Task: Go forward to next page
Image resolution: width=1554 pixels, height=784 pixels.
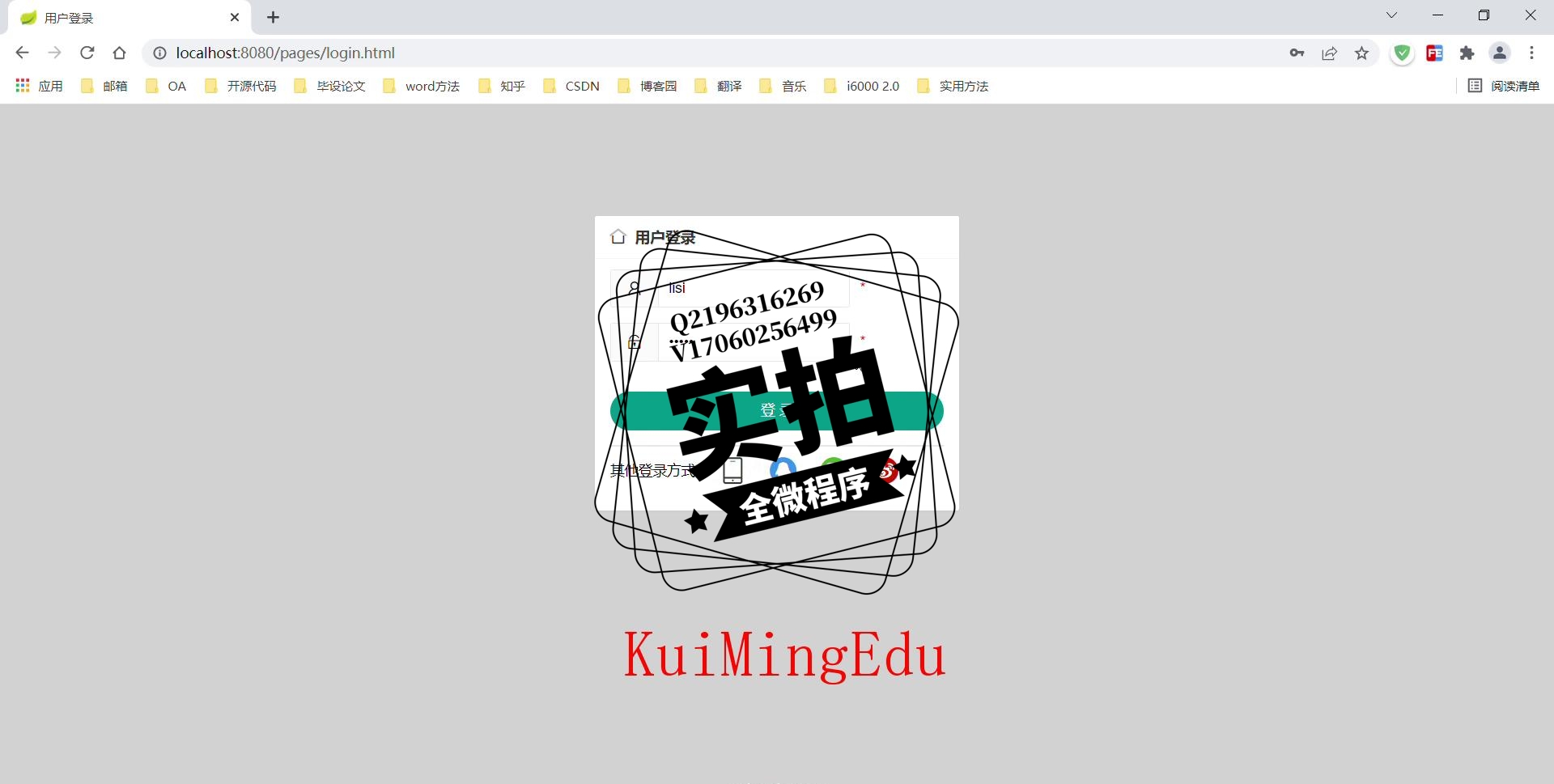Action: pyautogui.click(x=54, y=53)
